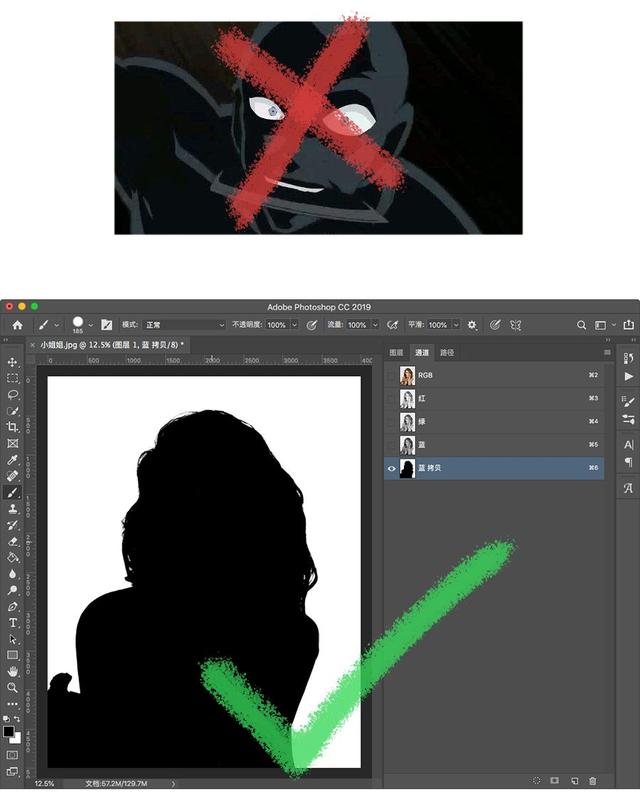
Task: Open the Brush Settings panel toggle
Action: click(107, 325)
